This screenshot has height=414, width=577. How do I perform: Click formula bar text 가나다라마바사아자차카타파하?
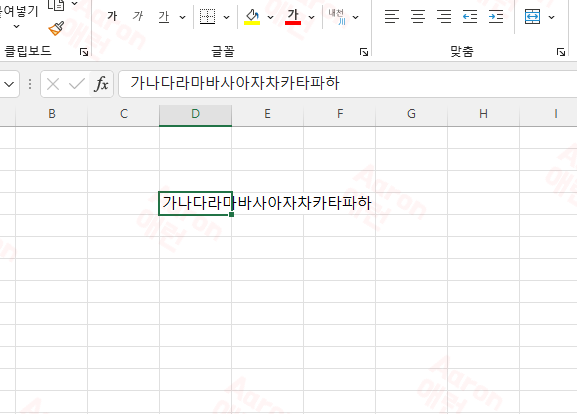(x=235, y=83)
